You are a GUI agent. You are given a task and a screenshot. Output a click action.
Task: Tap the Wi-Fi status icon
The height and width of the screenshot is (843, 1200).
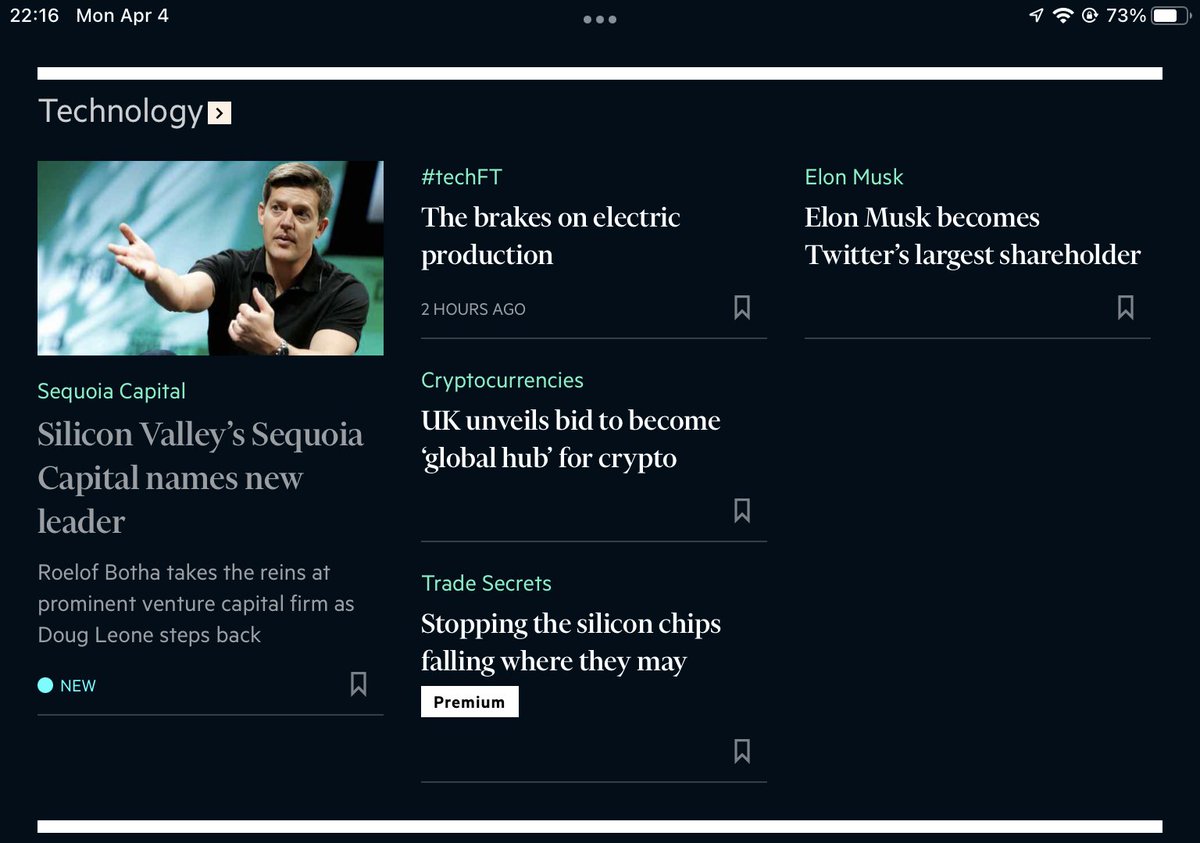(1063, 16)
